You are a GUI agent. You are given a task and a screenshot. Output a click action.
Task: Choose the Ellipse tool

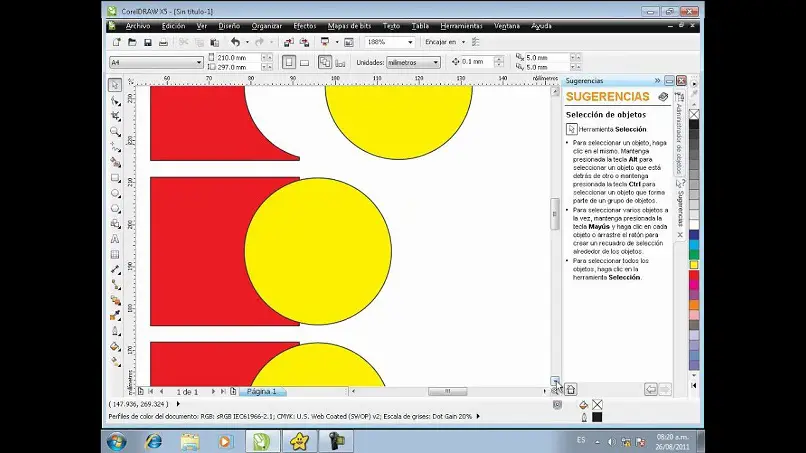click(x=116, y=193)
